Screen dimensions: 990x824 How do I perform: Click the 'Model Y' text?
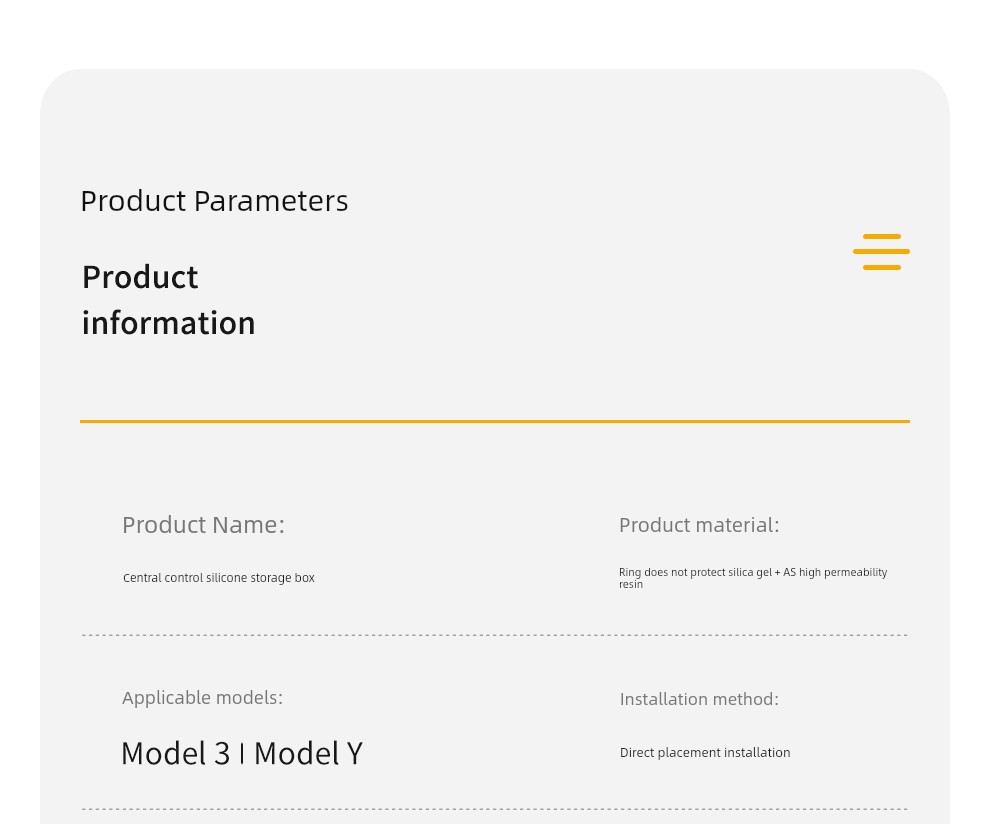[x=308, y=753]
